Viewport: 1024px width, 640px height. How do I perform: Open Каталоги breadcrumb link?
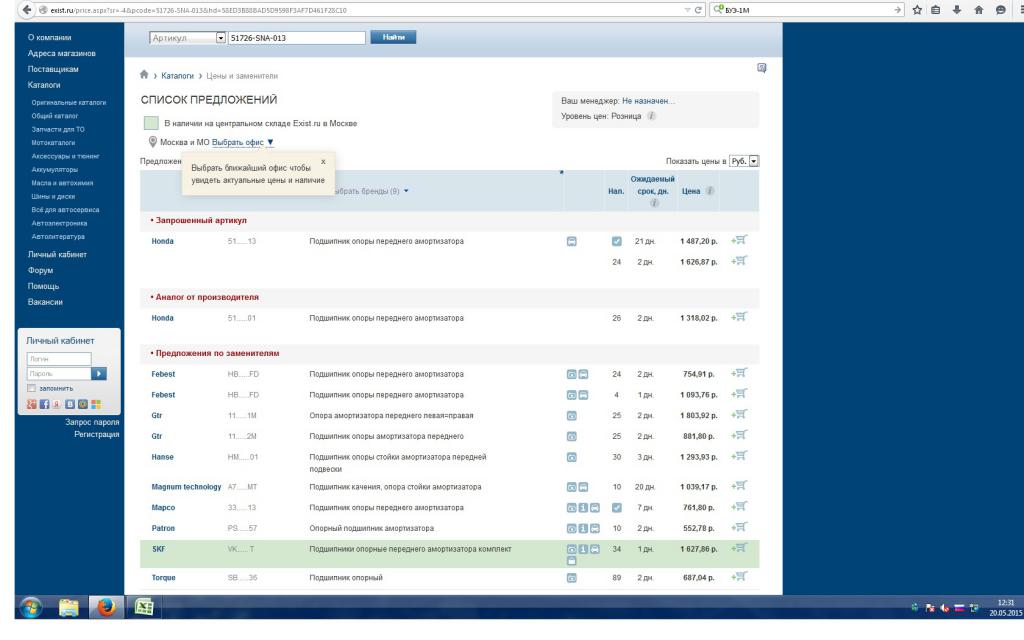point(177,76)
